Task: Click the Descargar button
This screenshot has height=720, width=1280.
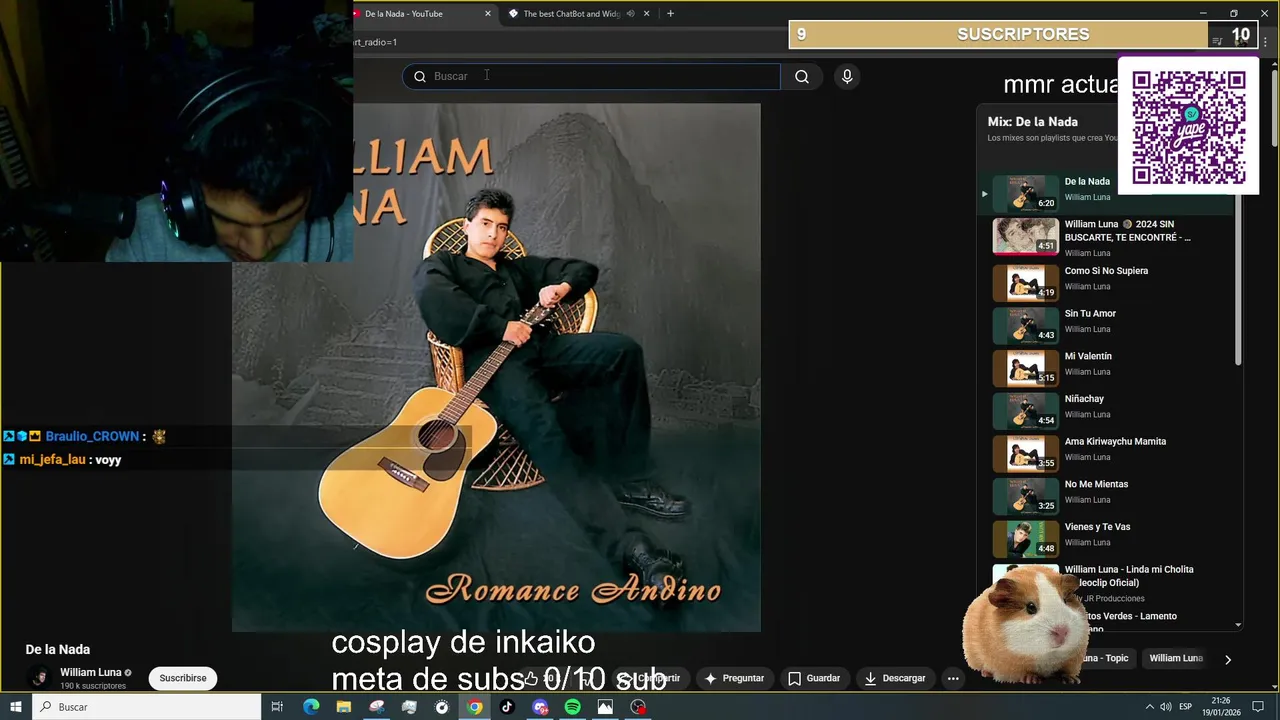Action: click(x=895, y=678)
